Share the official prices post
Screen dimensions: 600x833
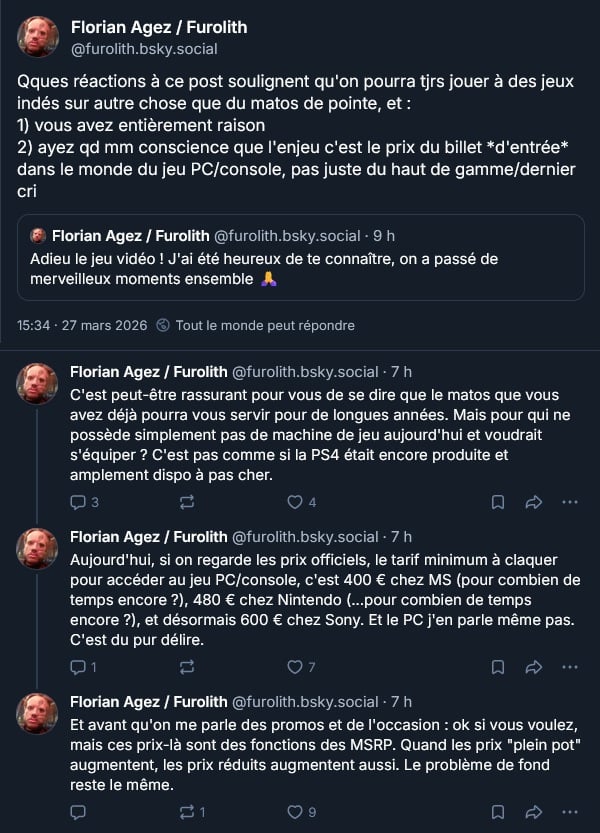click(x=533, y=667)
